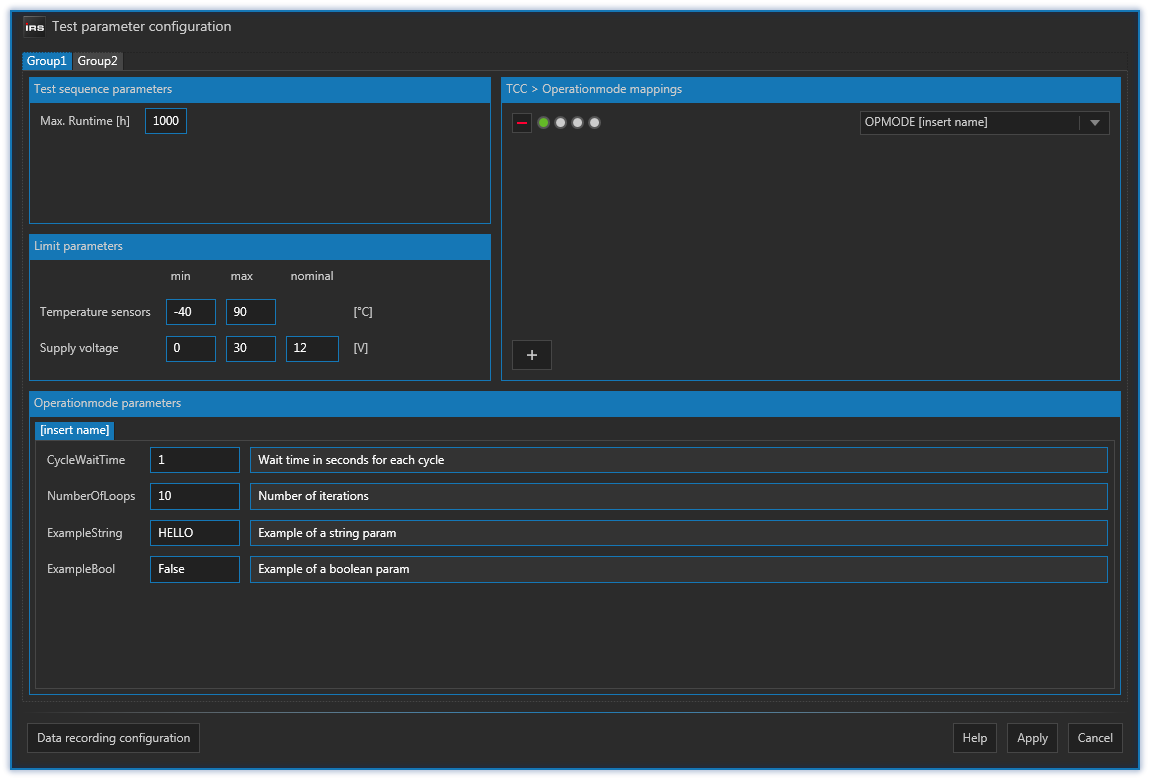Click the Test parameter configuration title
This screenshot has width=1150, height=780.
[142, 26]
